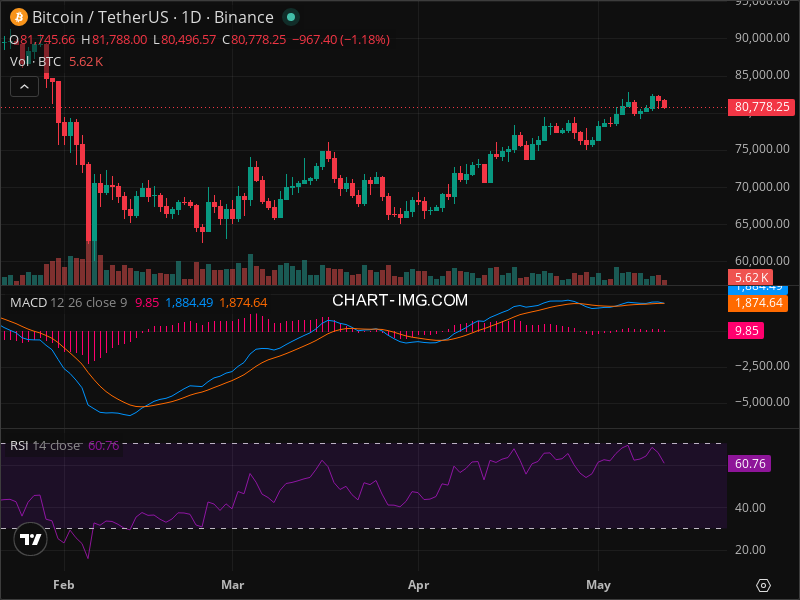This screenshot has width=800, height=600.
Task: Click the 40.00 RSI axis label
Action: [750, 508]
